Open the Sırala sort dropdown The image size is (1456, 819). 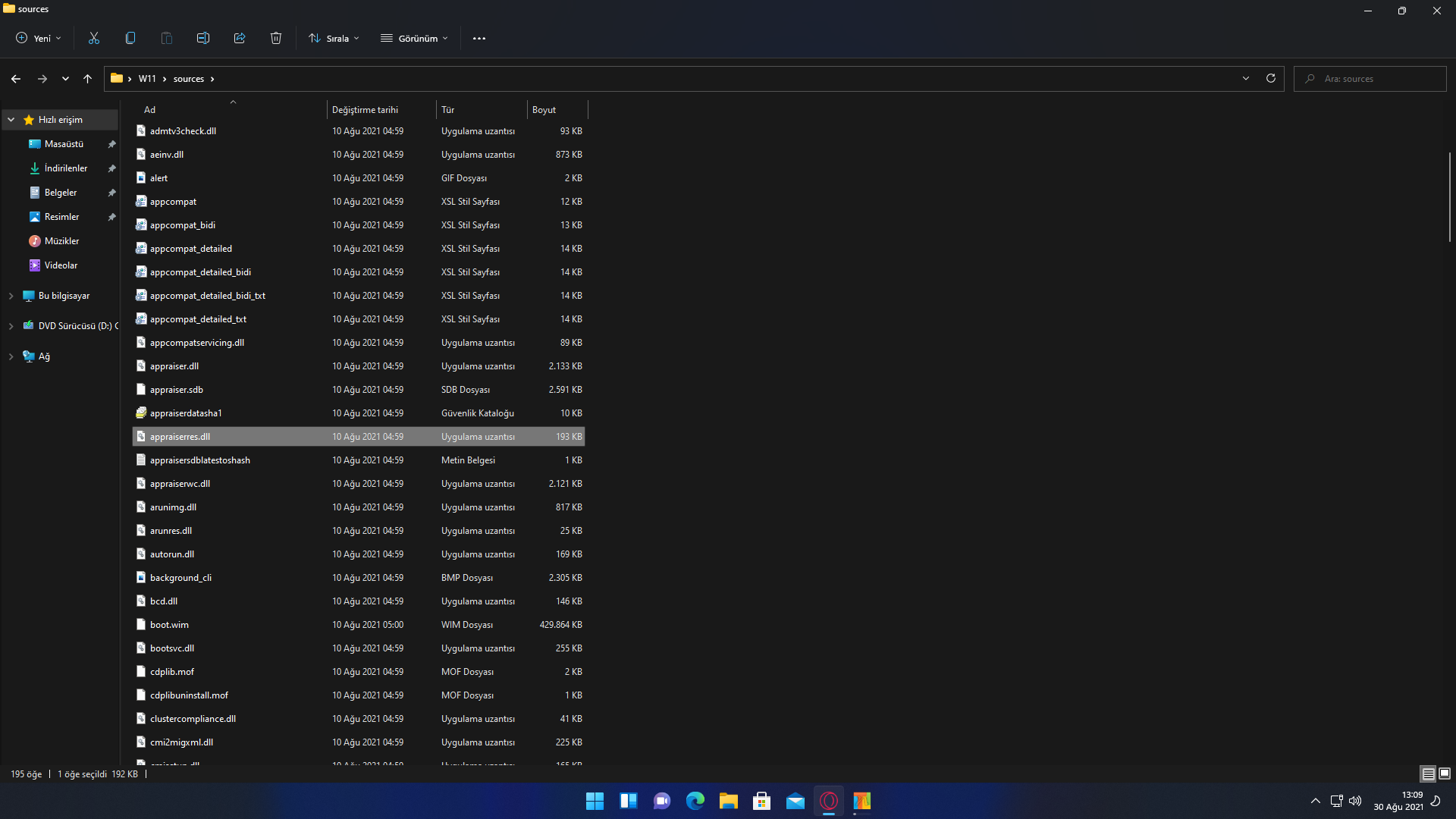pos(334,38)
